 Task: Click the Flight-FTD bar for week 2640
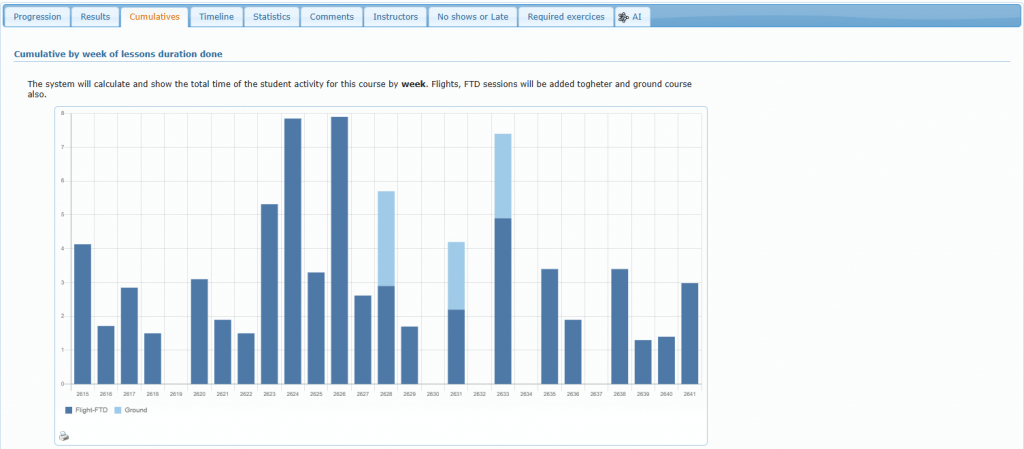coord(667,360)
